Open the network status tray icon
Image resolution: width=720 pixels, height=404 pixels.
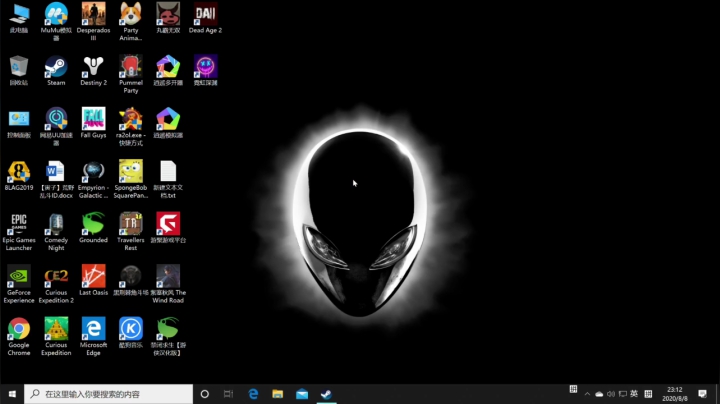[x=623, y=394]
